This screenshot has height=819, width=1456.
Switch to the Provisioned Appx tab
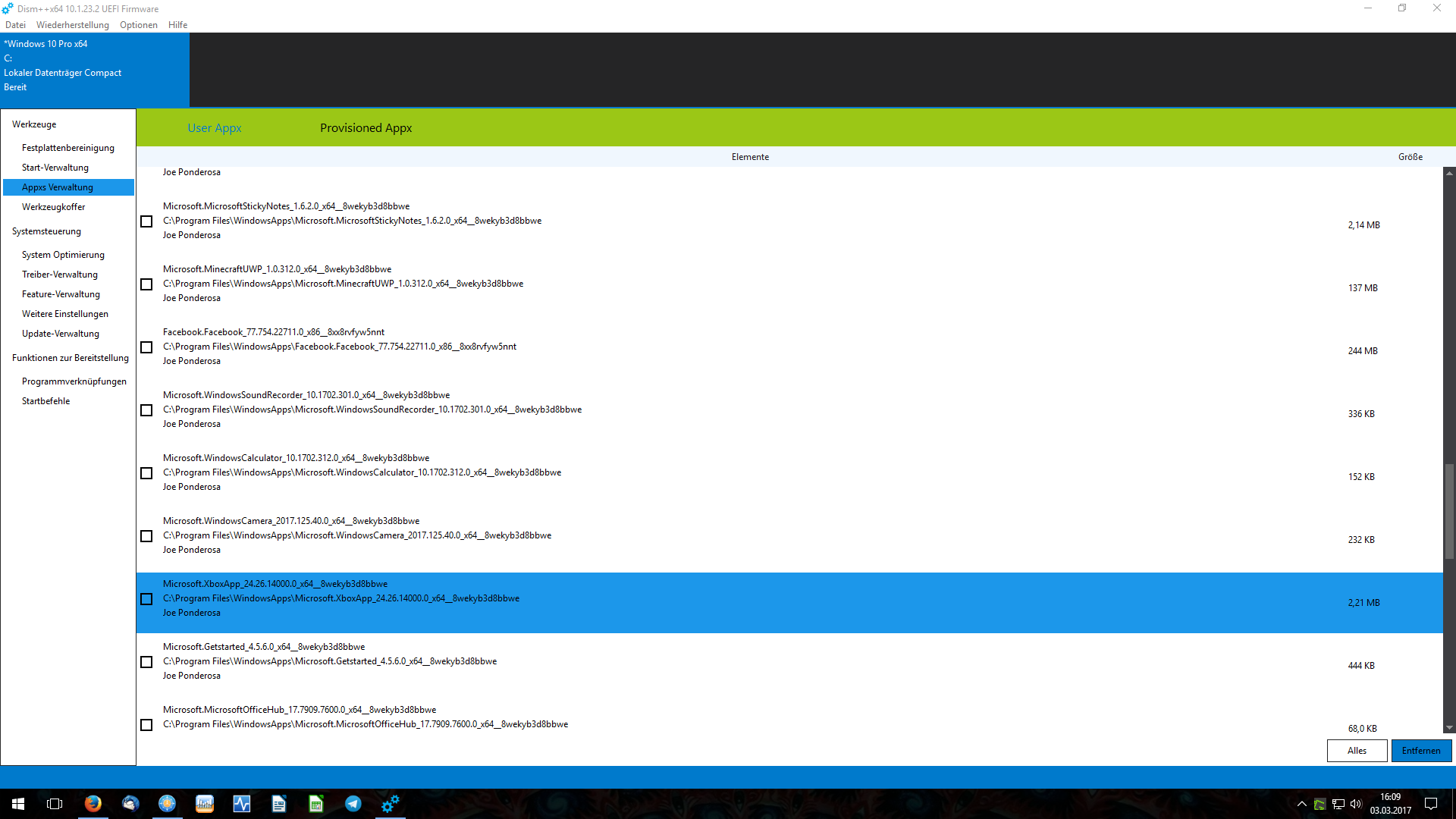(366, 128)
